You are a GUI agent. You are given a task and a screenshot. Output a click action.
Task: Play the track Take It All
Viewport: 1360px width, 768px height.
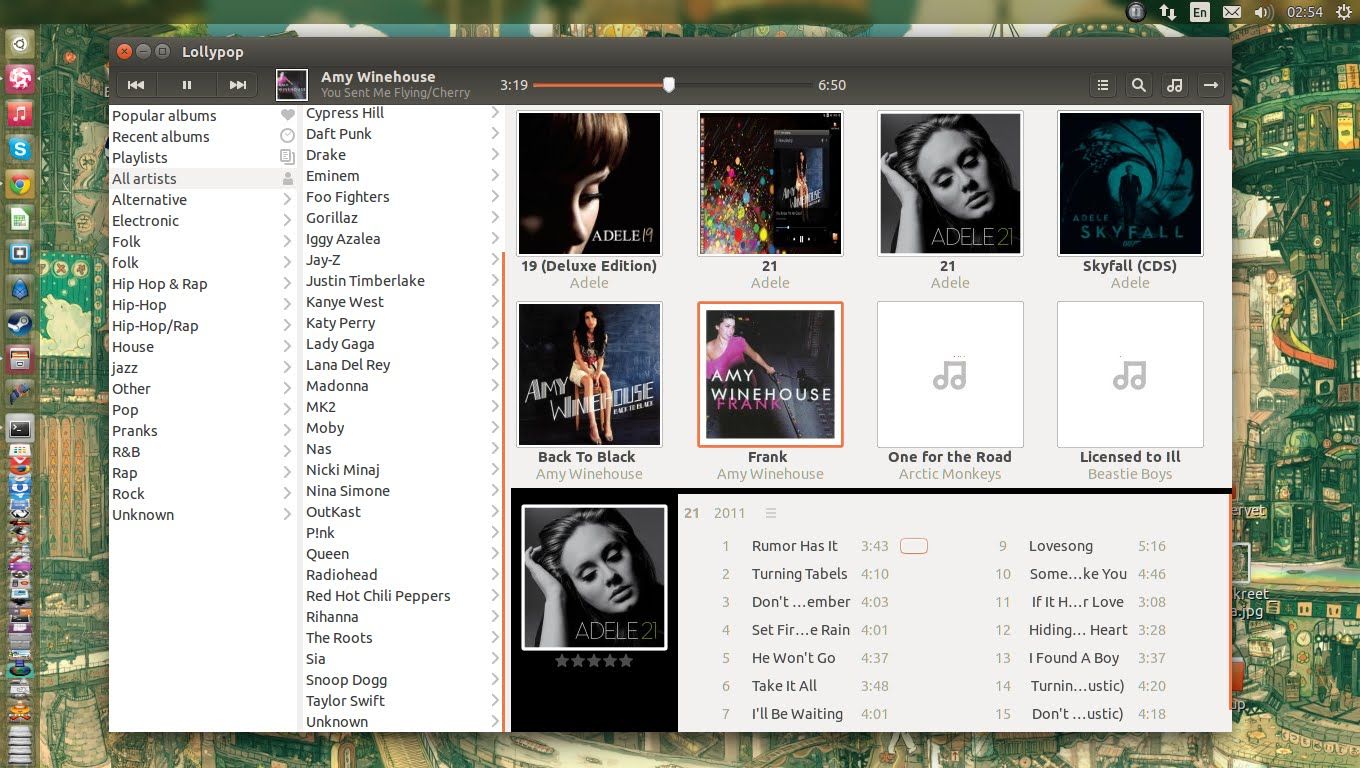coord(784,686)
